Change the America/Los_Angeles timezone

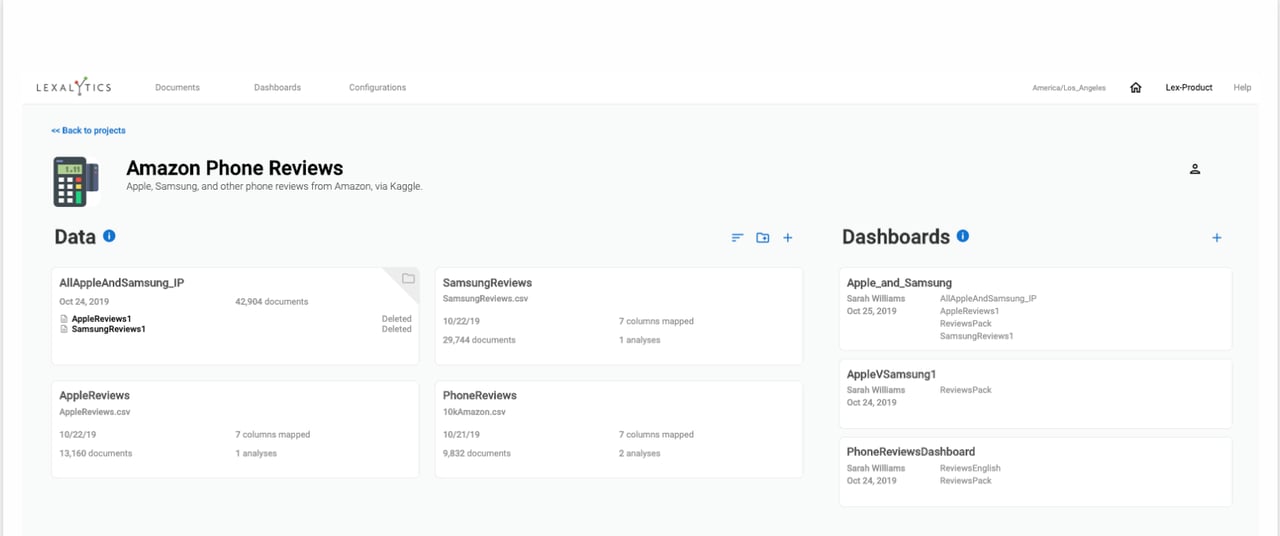click(x=1069, y=88)
